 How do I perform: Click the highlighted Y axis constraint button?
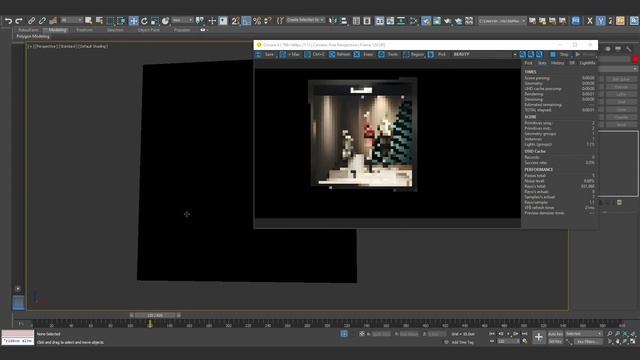pyautogui.click(x=600, y=21)
